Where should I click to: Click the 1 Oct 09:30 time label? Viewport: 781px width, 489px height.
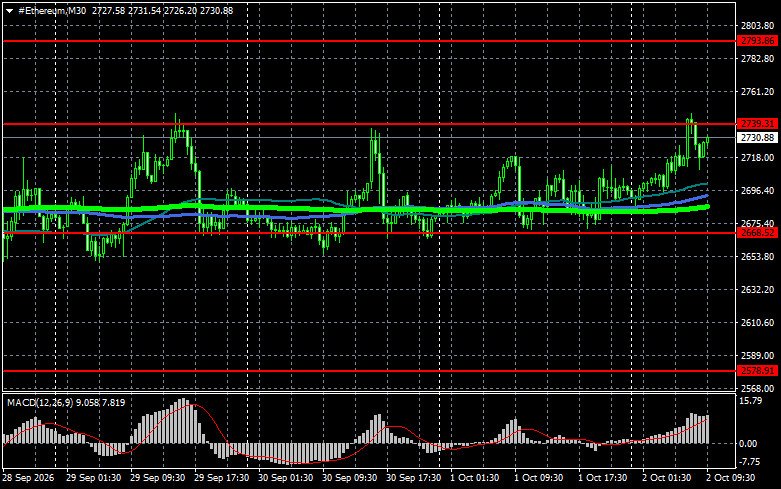(x=538, y=478)
